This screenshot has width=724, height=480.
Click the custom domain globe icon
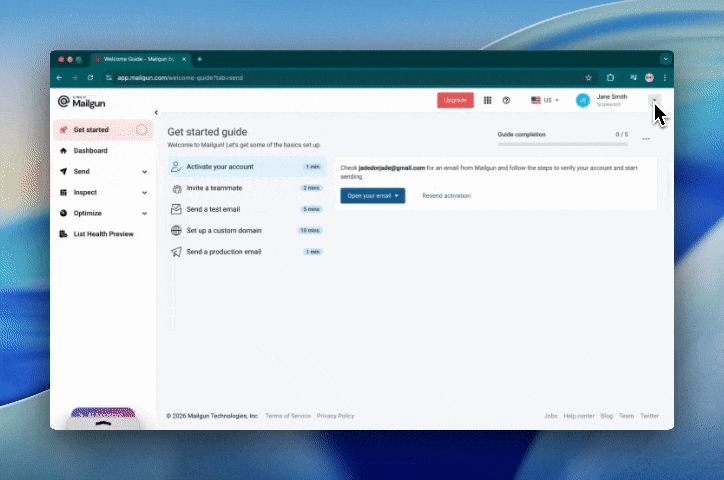(x=176, y=230)
